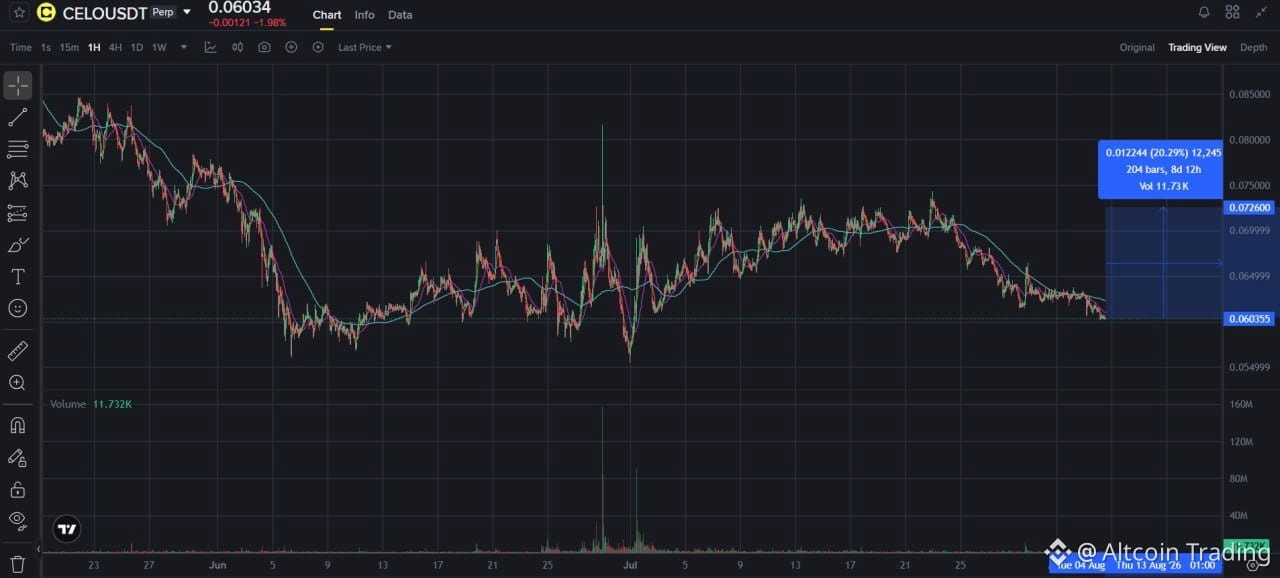1280x578 pixels.
Task: Open the Last Price dropdown
Action: click(x=364, y=47)
